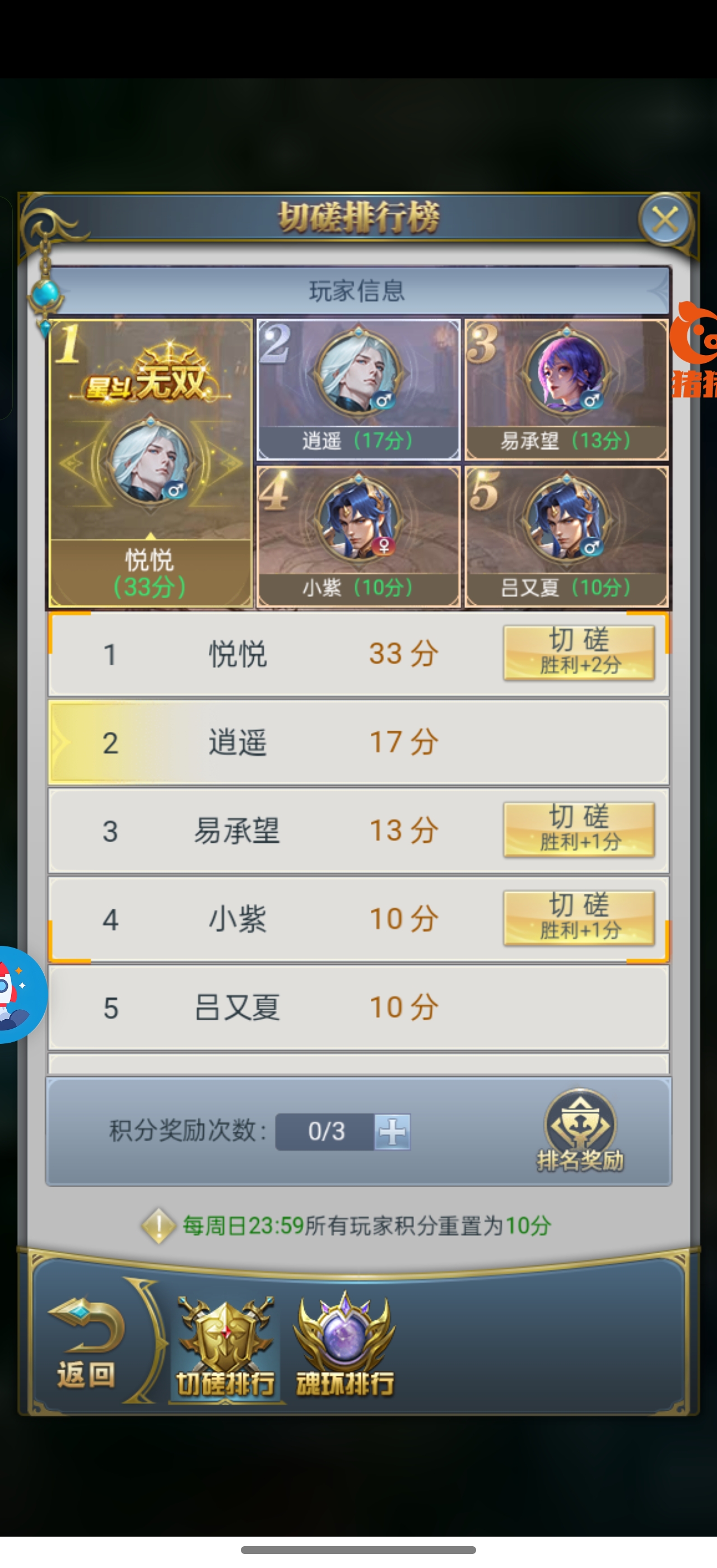717x1568 pixels.
Task: Challenge 易承望 using the 切磋 button
Action: click(x=579, y=830)
